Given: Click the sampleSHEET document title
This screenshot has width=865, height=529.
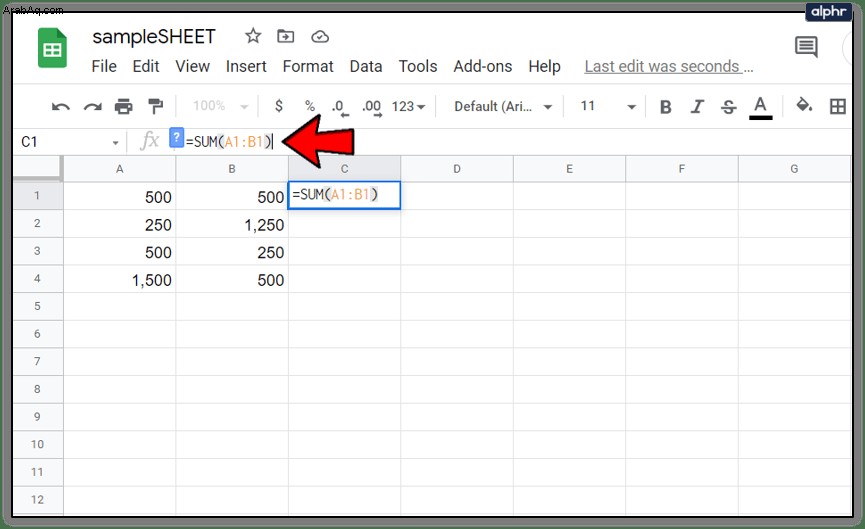Looking at the screenshot, I should [154, 37].
